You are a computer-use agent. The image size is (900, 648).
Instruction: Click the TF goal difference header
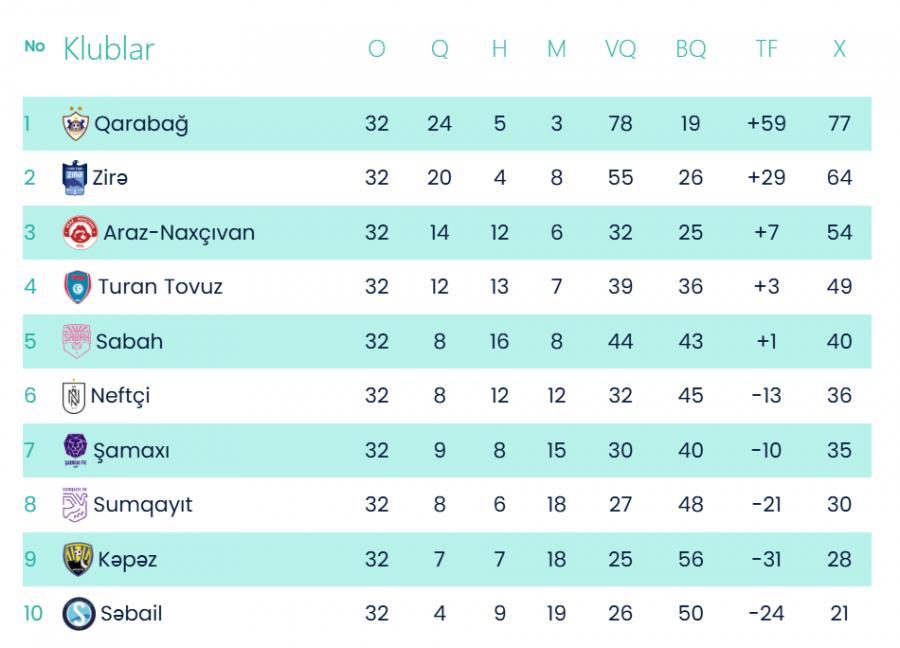(766, 49)
